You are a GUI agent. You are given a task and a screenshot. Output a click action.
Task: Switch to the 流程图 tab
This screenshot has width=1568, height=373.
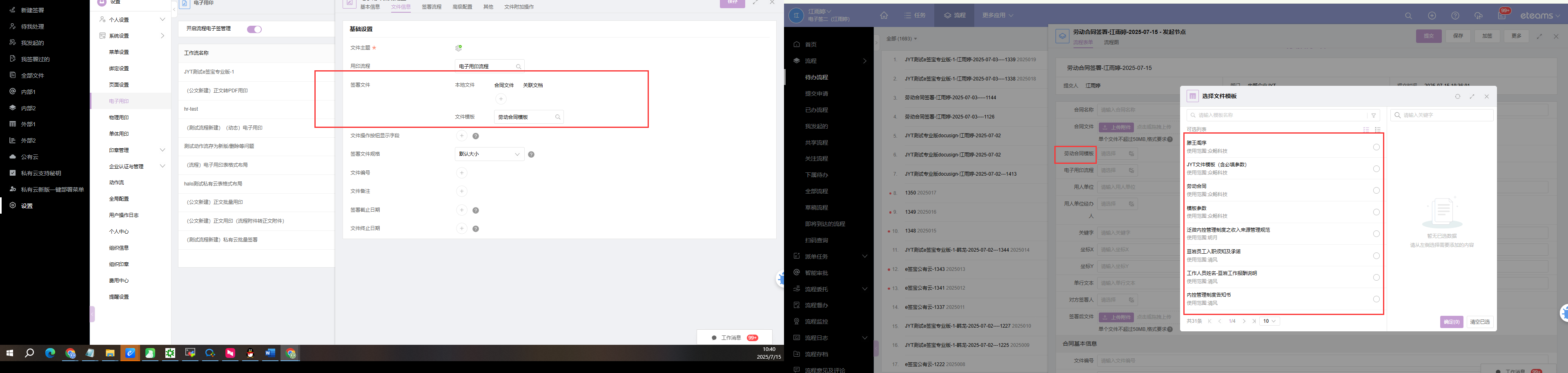[x=1111, y=42]
